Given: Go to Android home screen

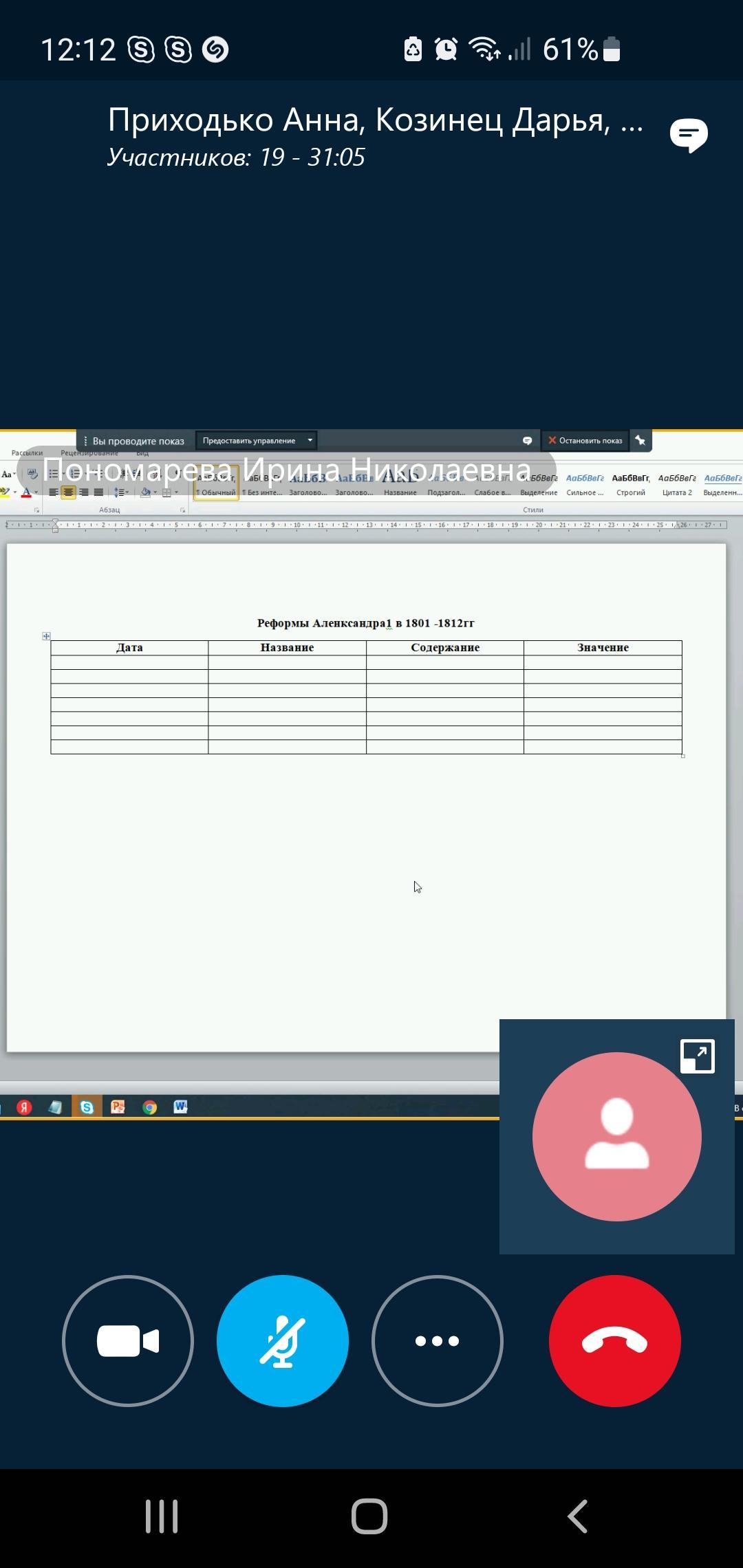Looking at the screenshot, I should (369, 1516).
